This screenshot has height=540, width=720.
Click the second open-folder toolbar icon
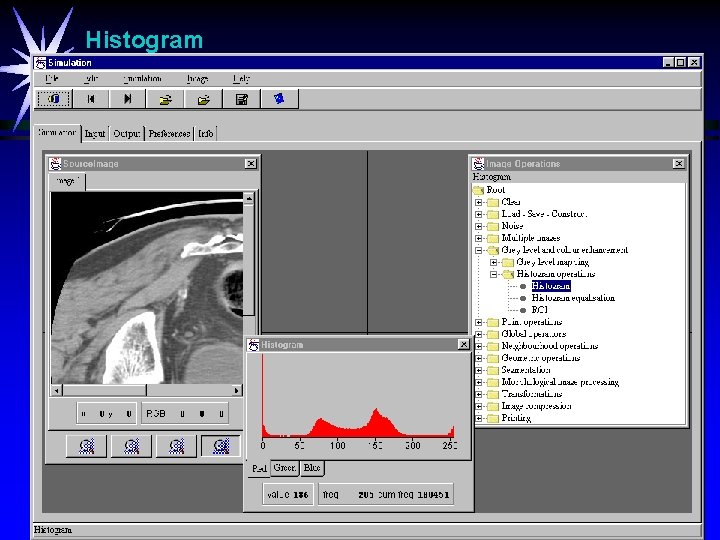click(x=203, y=99)
